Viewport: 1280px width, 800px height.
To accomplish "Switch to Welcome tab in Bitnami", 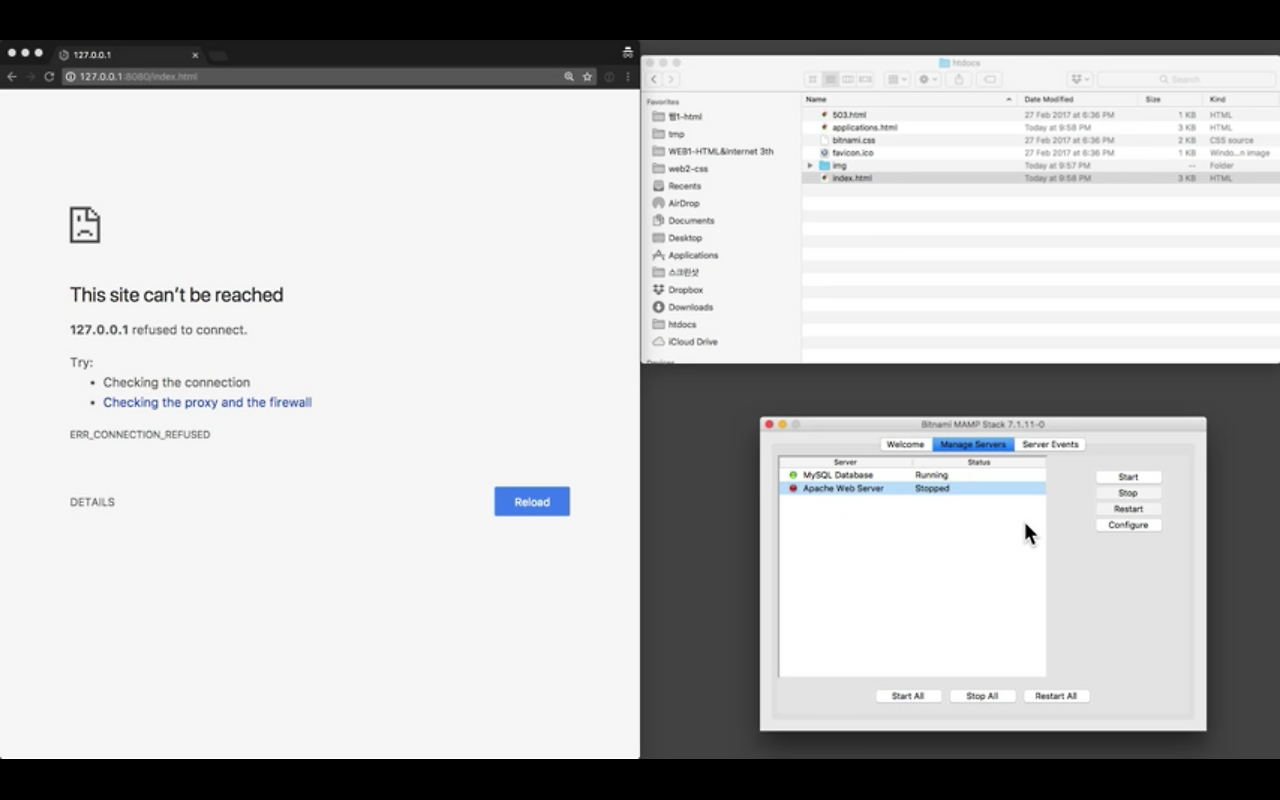I will pos(906,444).
